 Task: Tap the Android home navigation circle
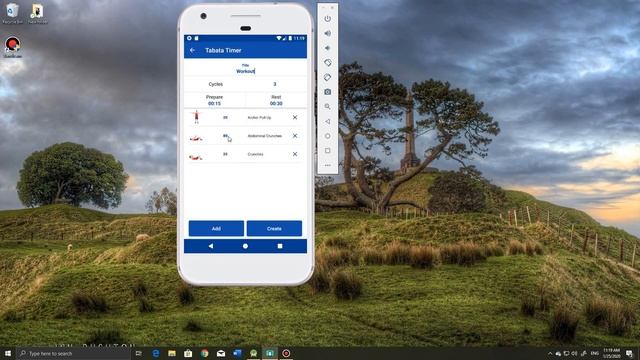point(245,246)
